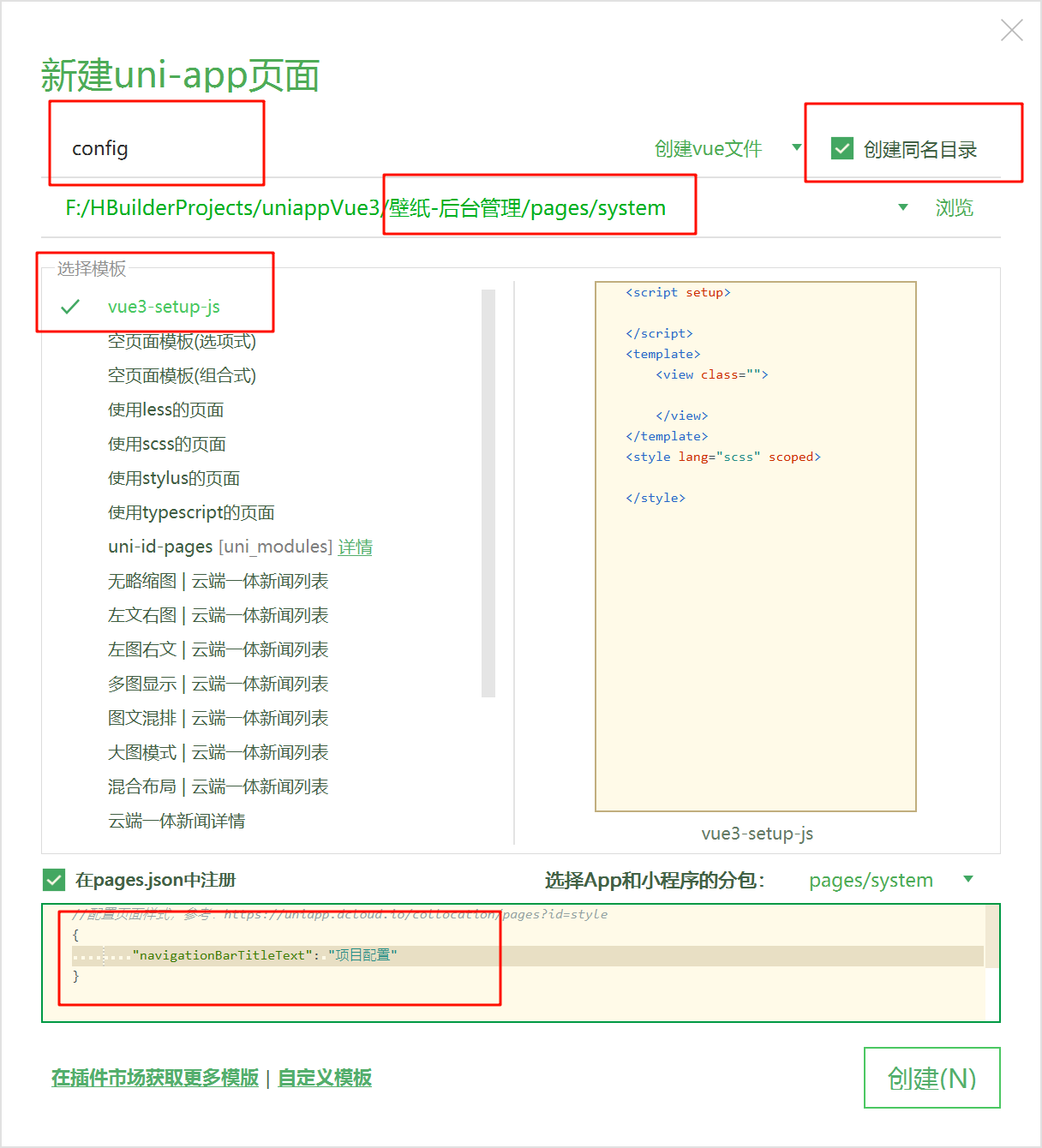Click the JSON editor vertical scrollbar
Viewport: 1042px width, 1148px height.
click(x=991, y=936)
